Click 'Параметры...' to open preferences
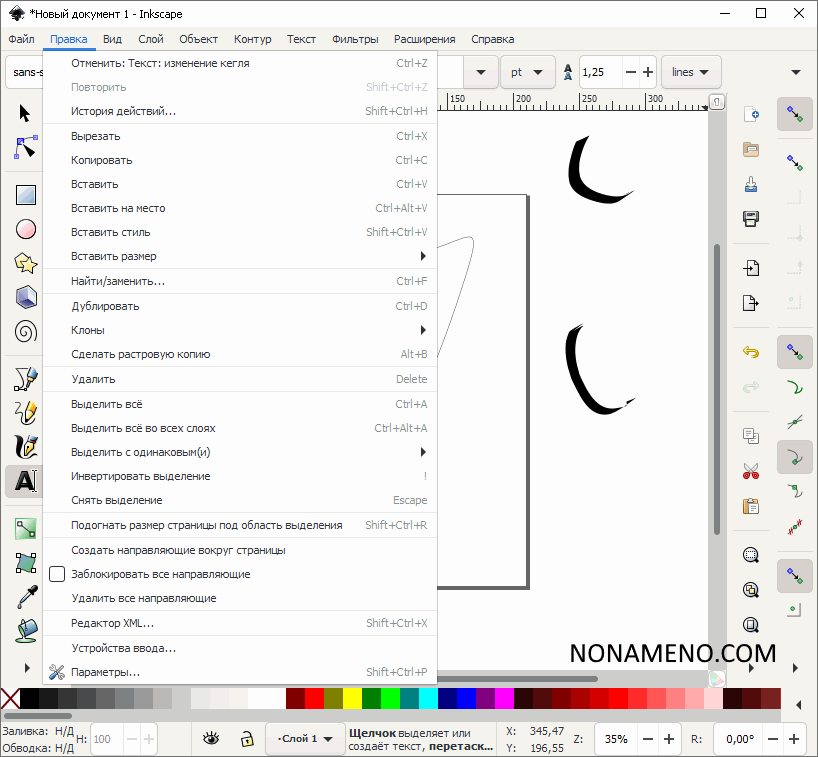Image resolution: width=818 pixels, height=757 pixels. (106, 672)
